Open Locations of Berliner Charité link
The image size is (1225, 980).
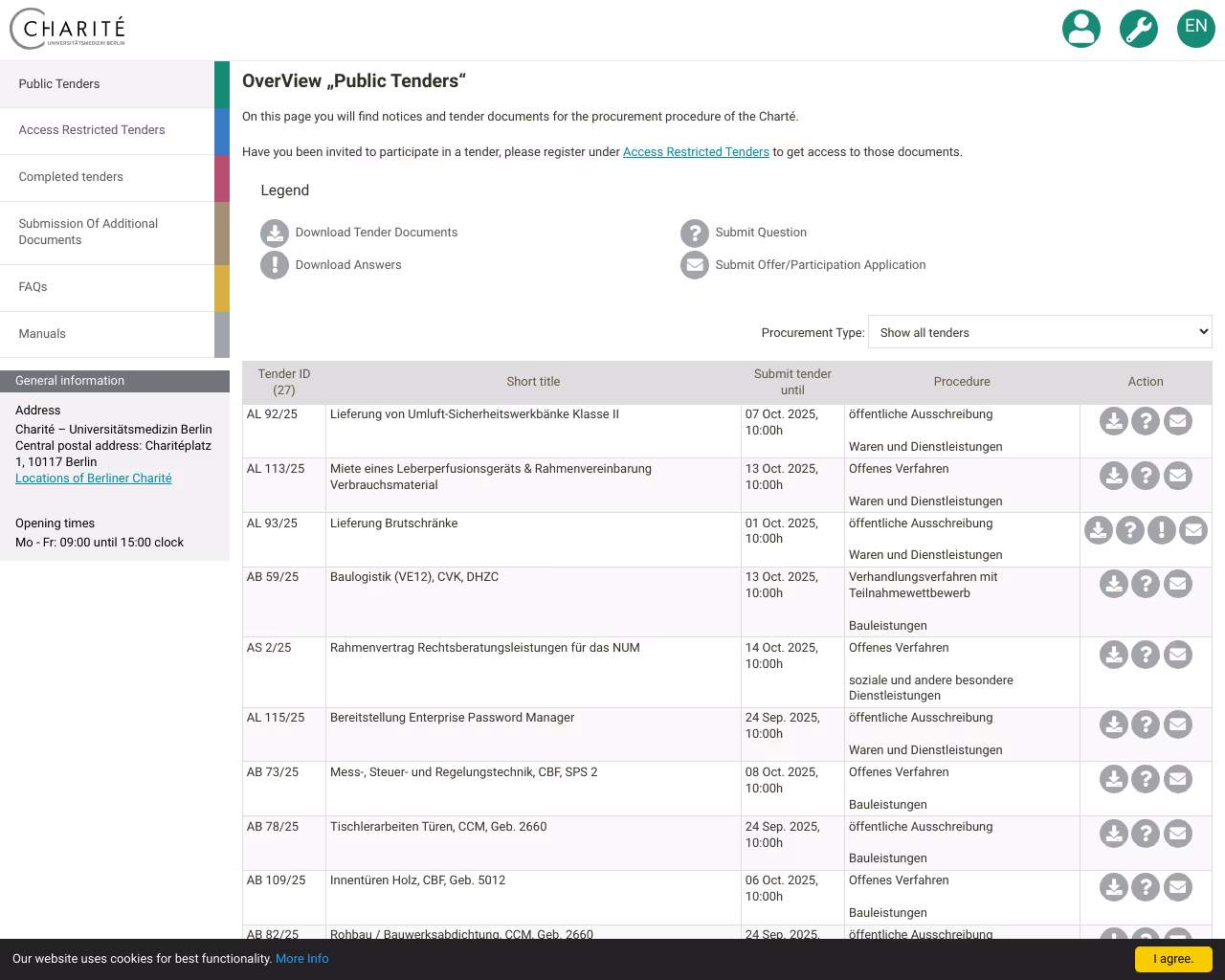[94, 479]
